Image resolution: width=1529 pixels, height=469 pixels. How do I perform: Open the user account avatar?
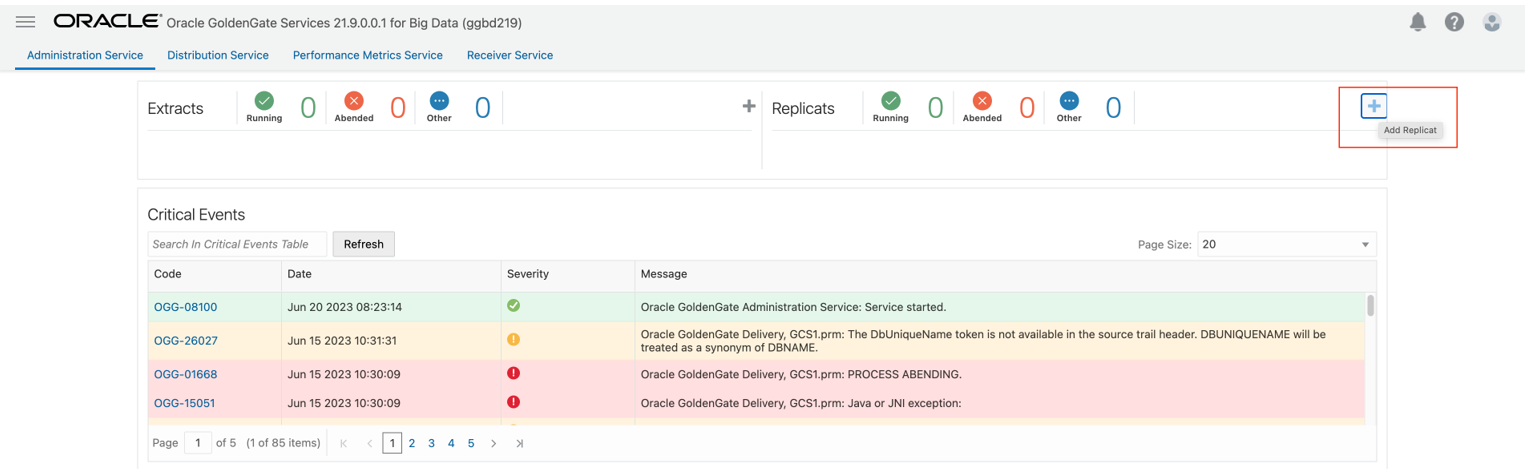(1492, 21)
